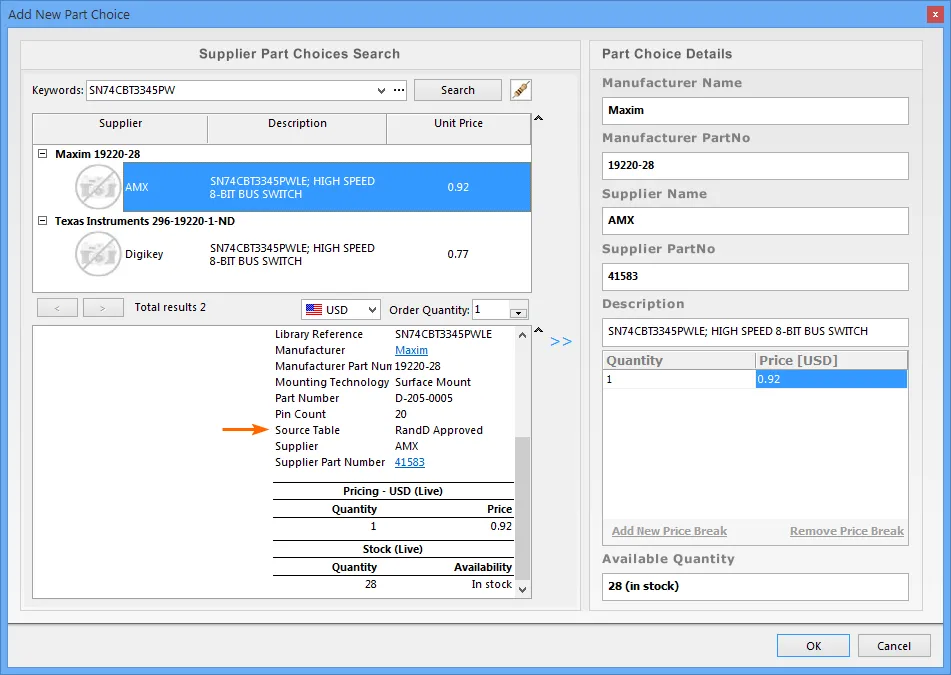Click the clear search brush icon
The width and height of the screenshot is (951, 675).
tap(520, 90)
